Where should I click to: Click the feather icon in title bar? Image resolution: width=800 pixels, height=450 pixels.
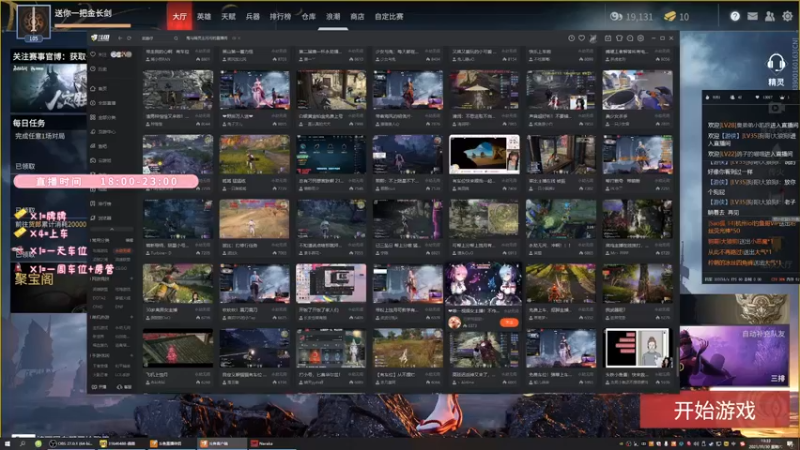[593, 38]
